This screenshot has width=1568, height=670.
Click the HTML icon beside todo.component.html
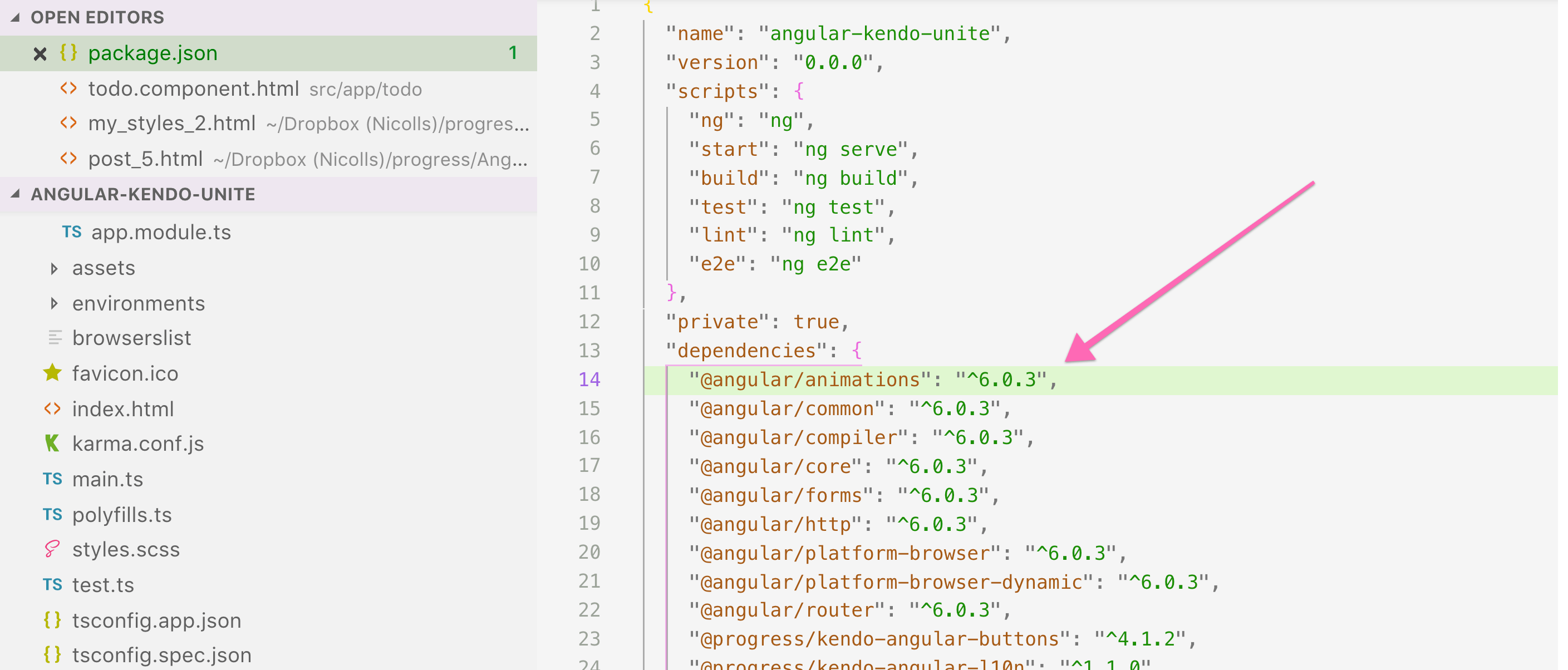(x=69, y=89)
